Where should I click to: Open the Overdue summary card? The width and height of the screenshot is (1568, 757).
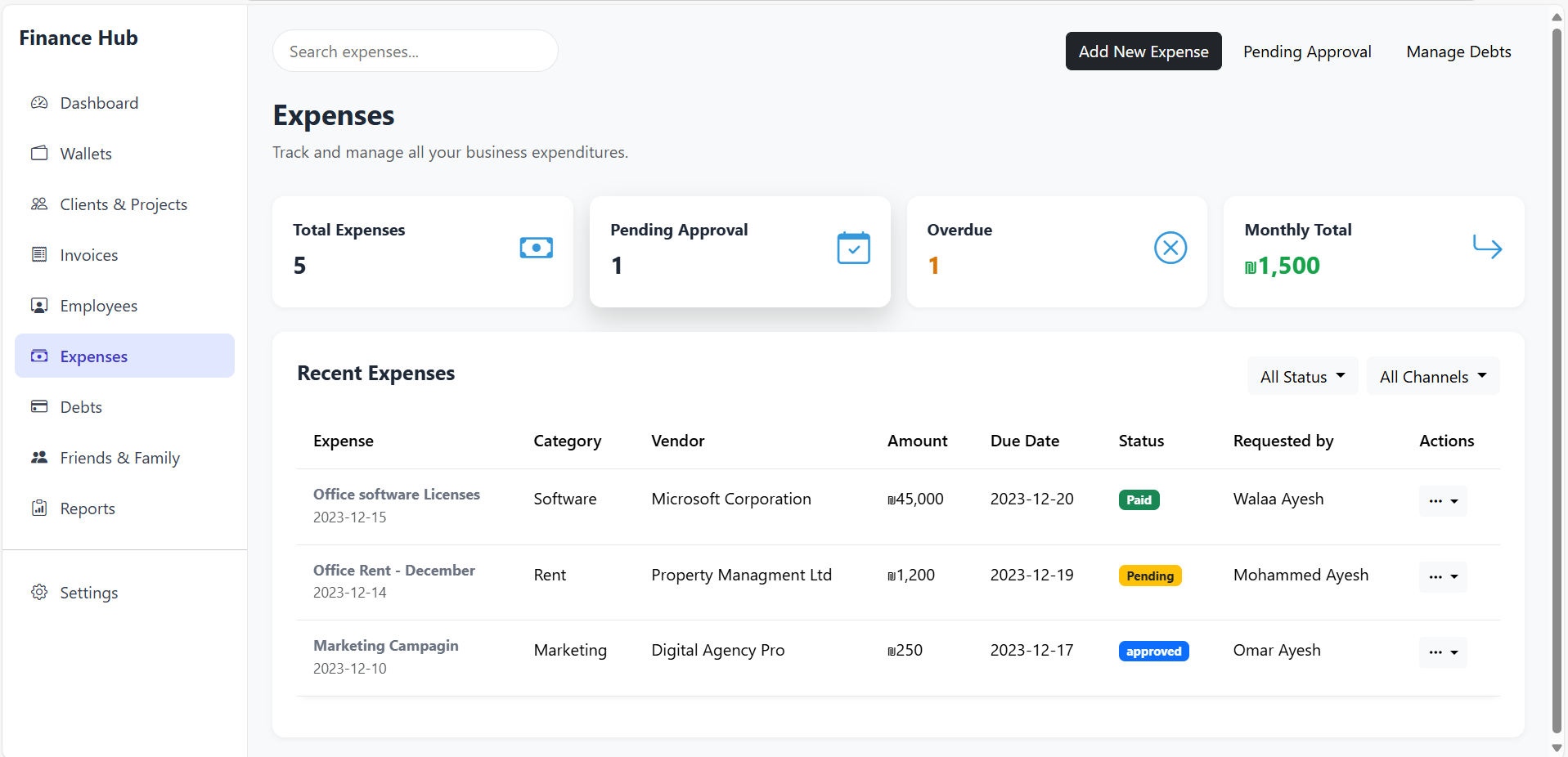pos(1057,252)
